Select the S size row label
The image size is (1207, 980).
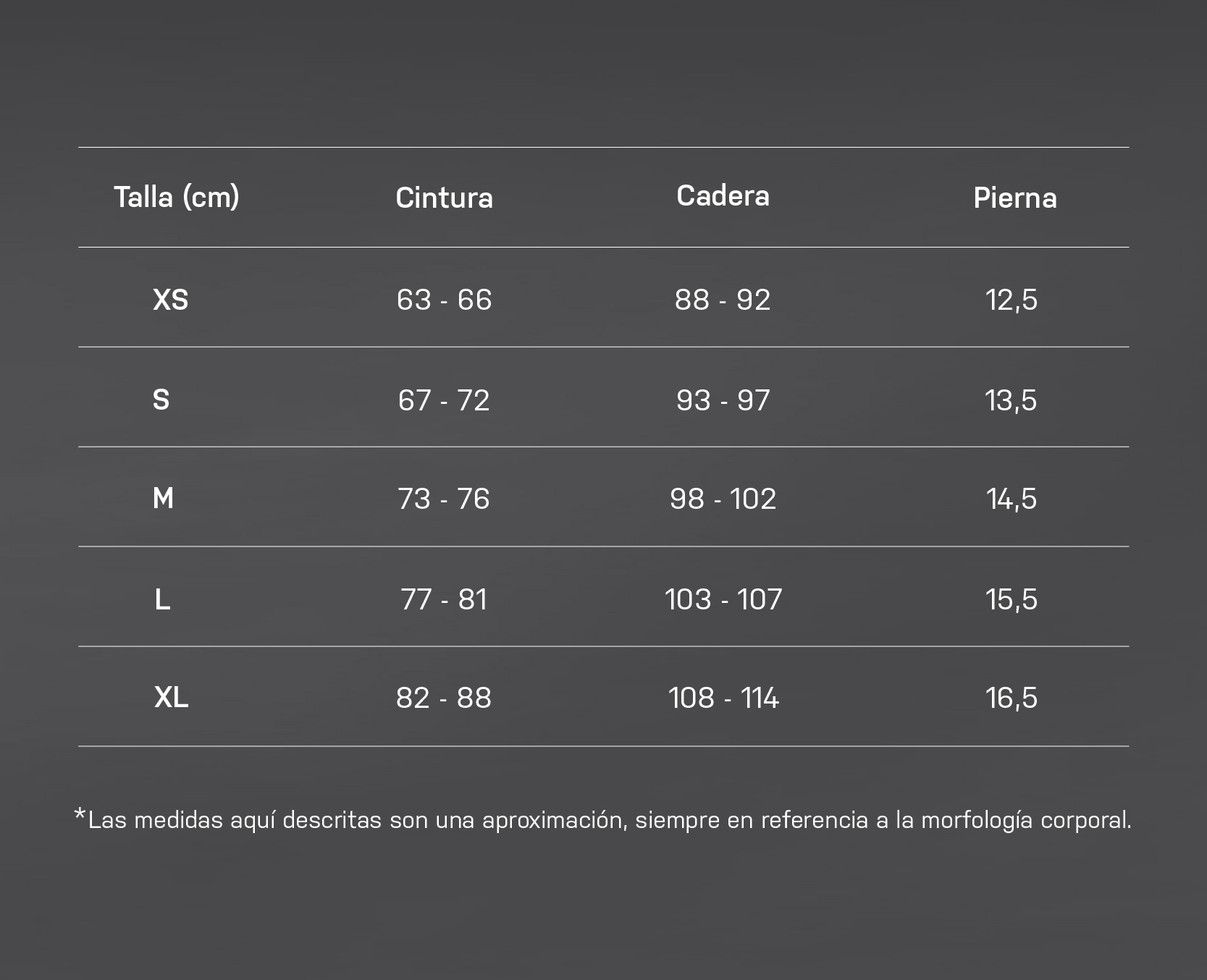pos(161,400)
